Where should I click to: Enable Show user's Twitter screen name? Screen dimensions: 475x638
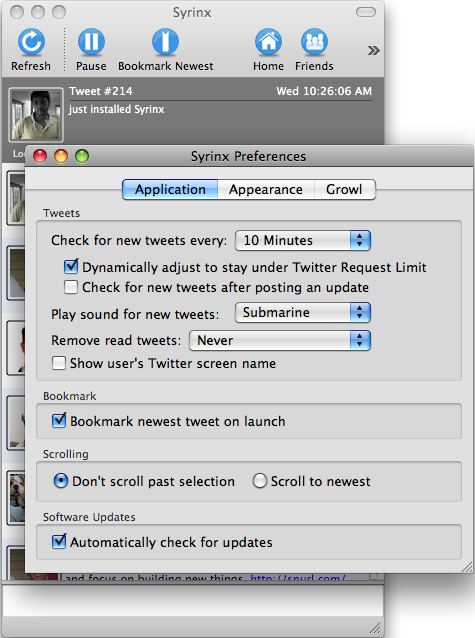pos(59,363)
